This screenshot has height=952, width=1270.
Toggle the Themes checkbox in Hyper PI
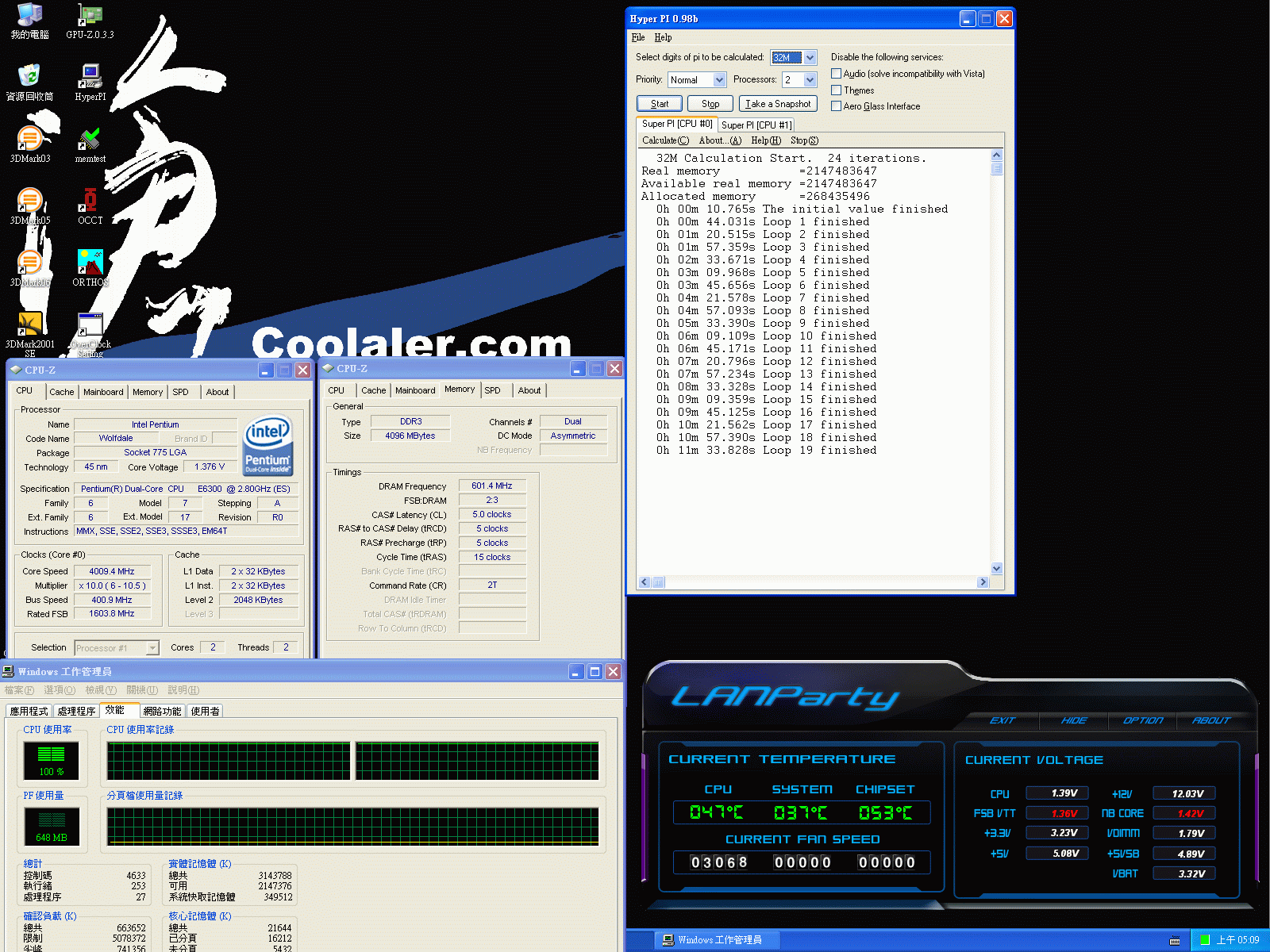[x=836, y=90]
